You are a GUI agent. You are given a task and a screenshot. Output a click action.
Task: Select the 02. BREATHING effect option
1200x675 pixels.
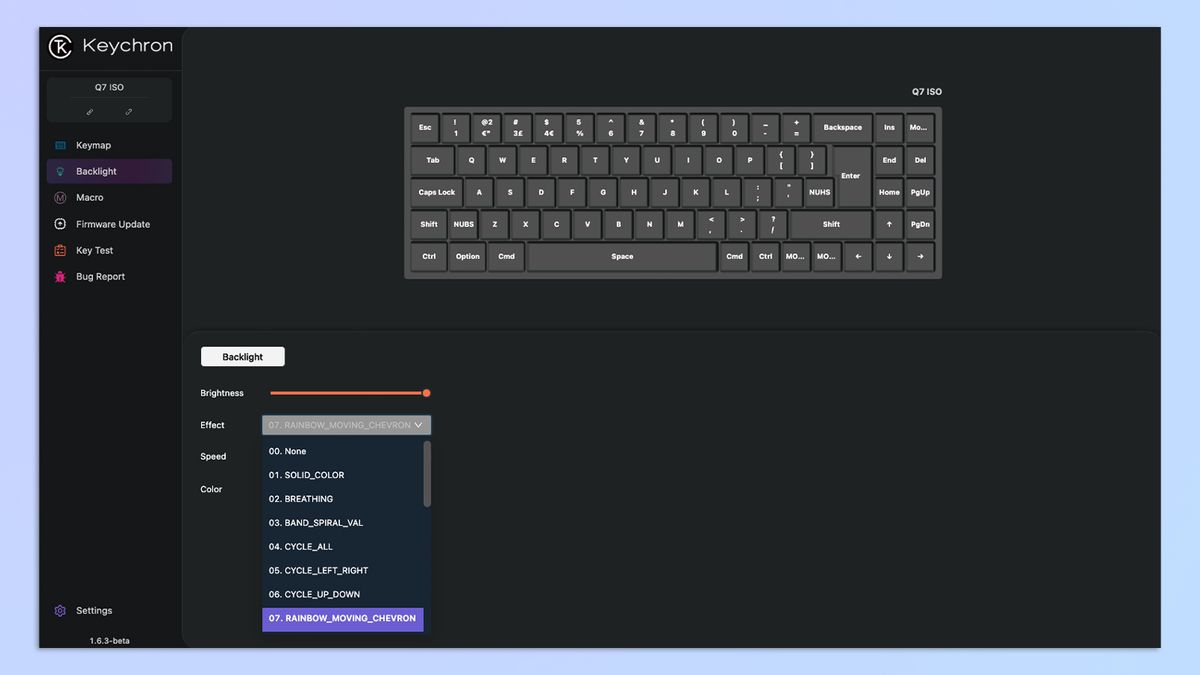pos(301,499)
